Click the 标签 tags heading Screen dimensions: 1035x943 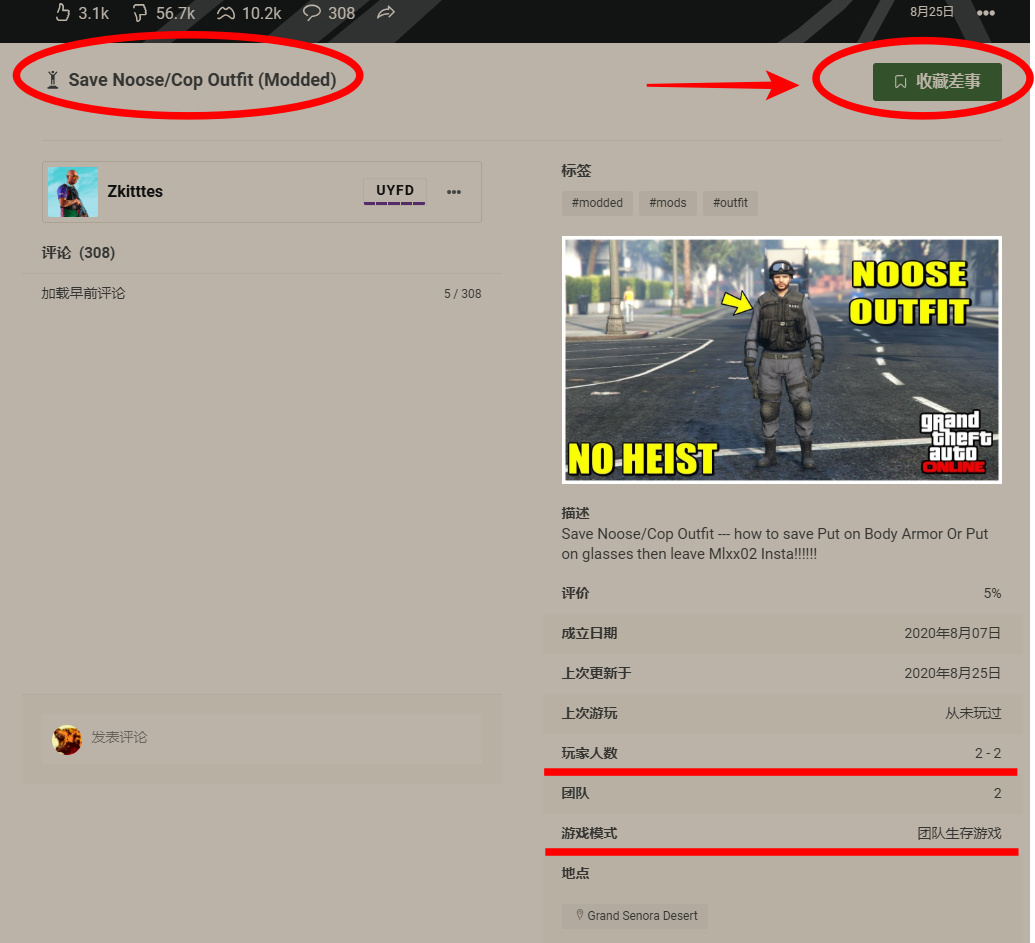click(576, 171)
